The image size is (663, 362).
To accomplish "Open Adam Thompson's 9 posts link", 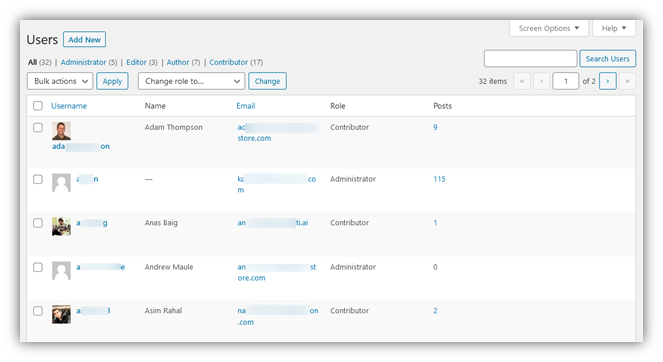I will coord(435,127).
